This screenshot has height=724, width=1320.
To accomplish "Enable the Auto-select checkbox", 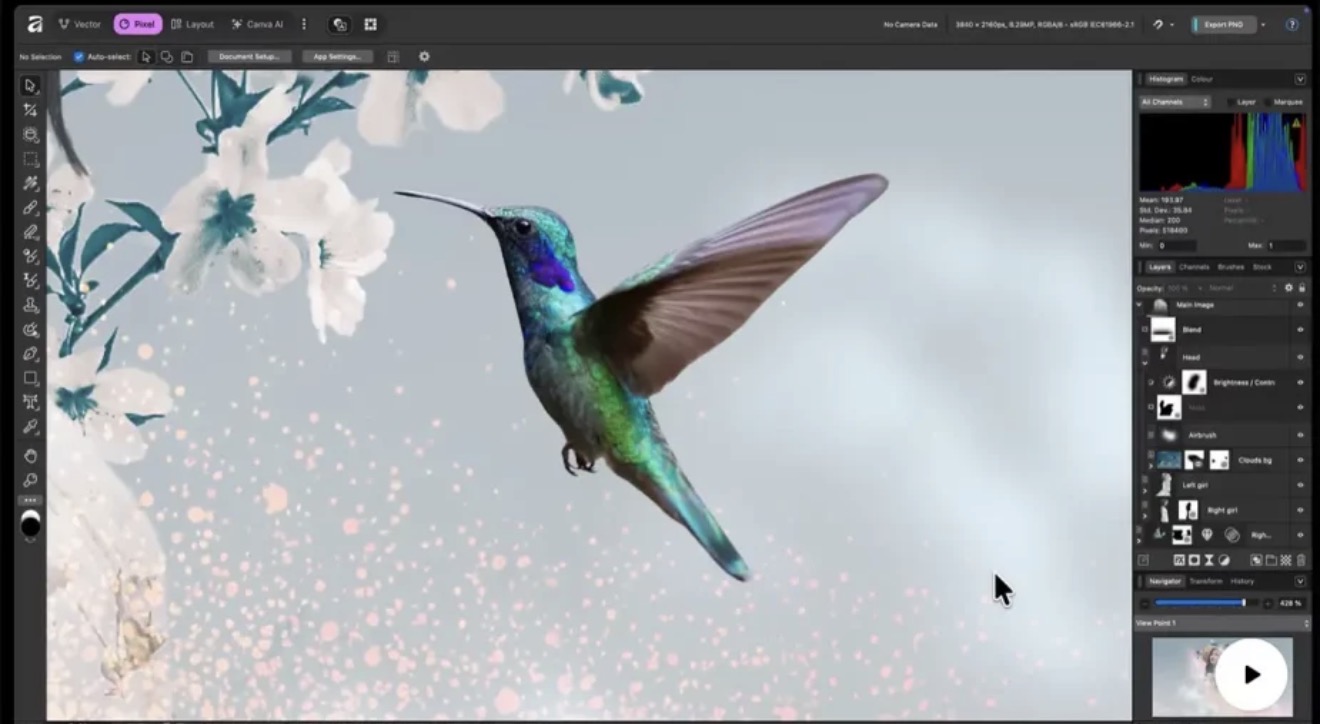I will (78, 56).
